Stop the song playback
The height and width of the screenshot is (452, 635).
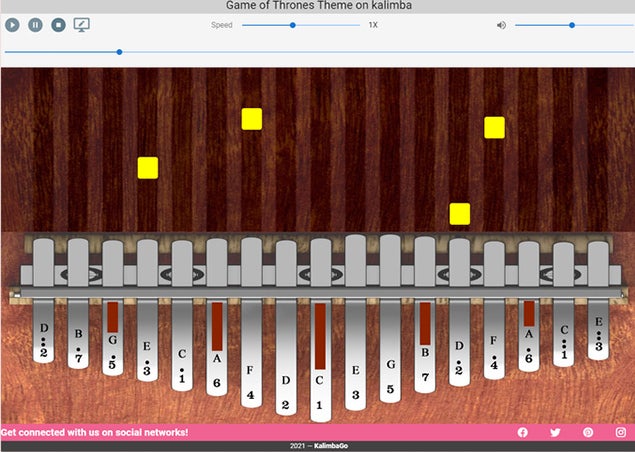58,25
